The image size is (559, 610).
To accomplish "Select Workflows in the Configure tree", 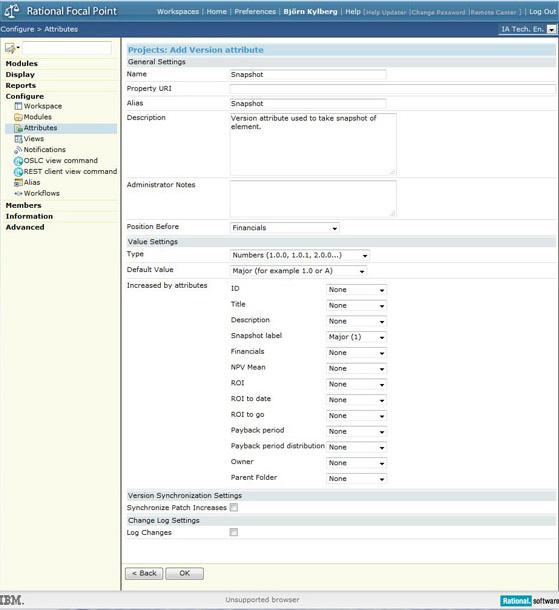I will click(42, 193).
